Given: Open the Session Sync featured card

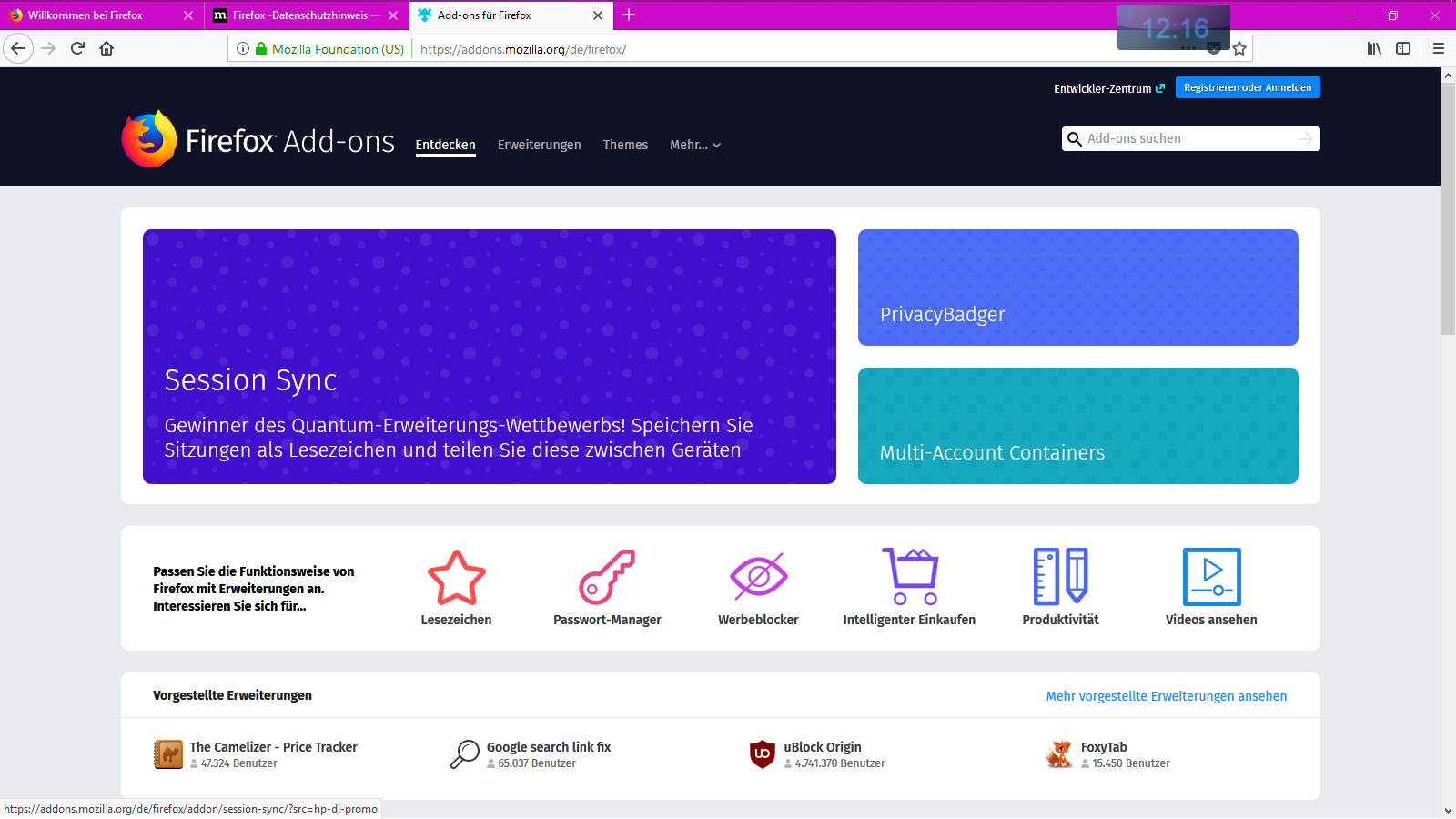Looking at the screenshot, I should click(490, 357).
